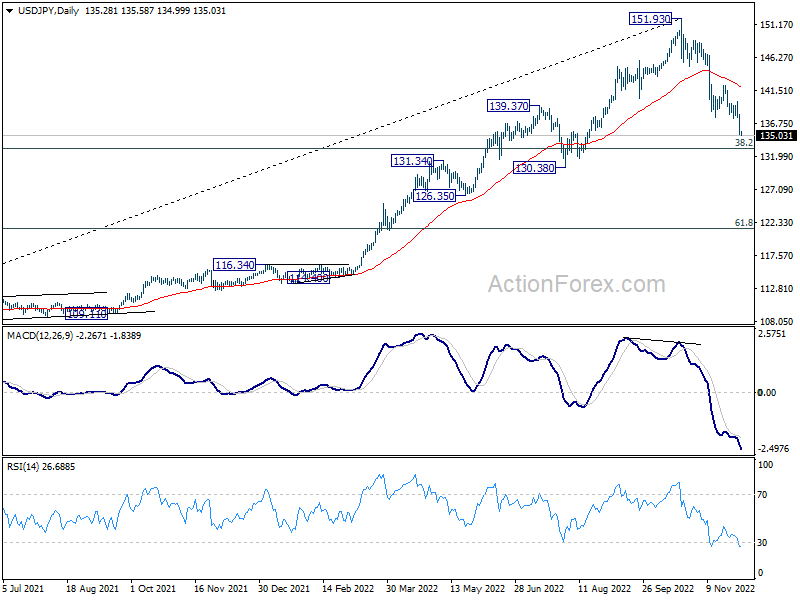Select the 126.350 price label
The width and height of the screenshot is (800, 600).
pyautogui.click(x=434, y=196)
